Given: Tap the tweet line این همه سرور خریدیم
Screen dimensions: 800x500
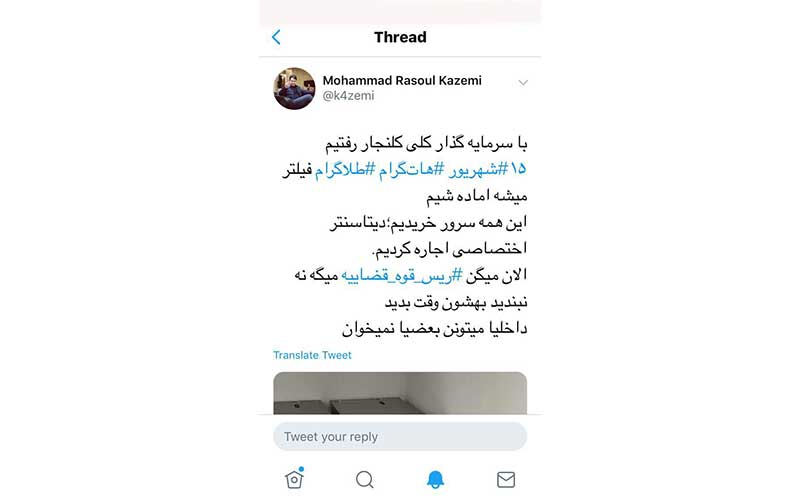Looking at the screenshot, I should [428, 223].
